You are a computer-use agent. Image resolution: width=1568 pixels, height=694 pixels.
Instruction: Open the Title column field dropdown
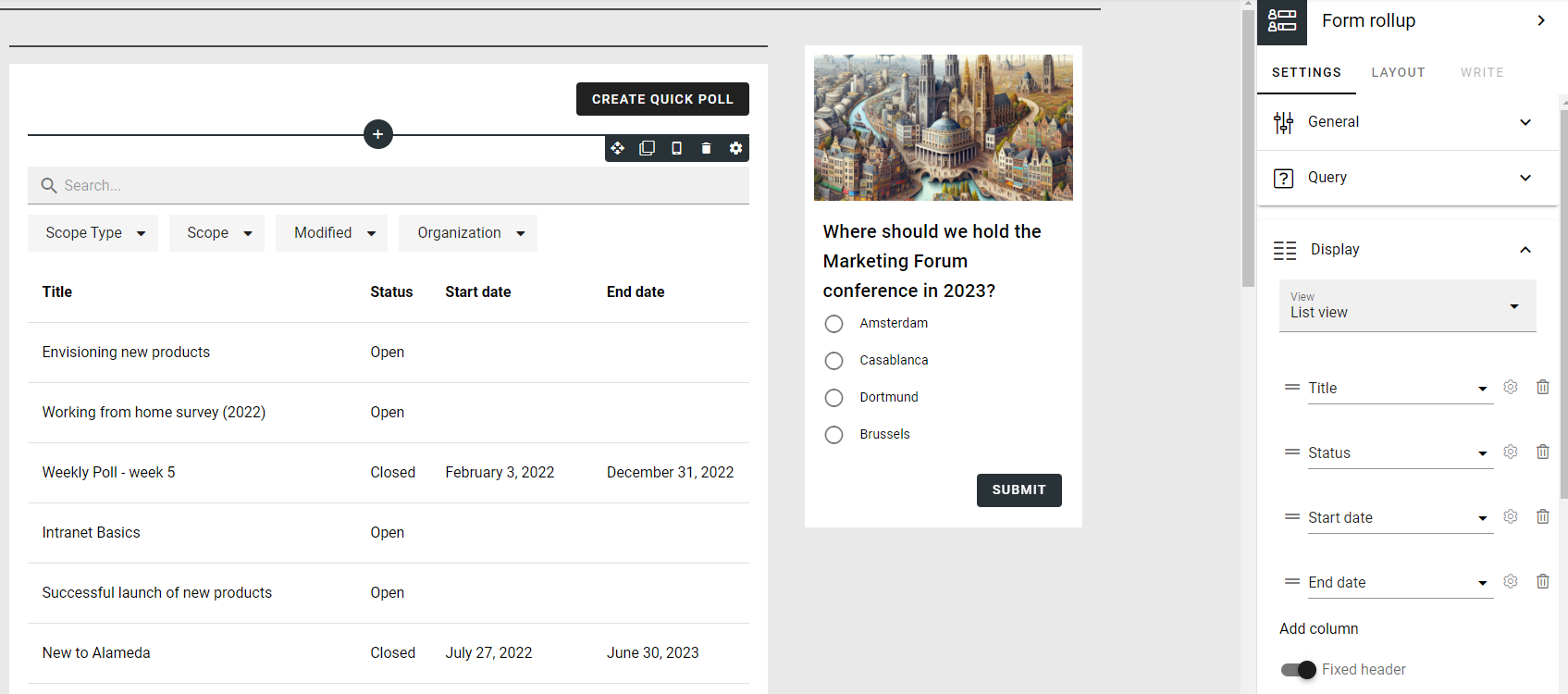(1401, 389)
